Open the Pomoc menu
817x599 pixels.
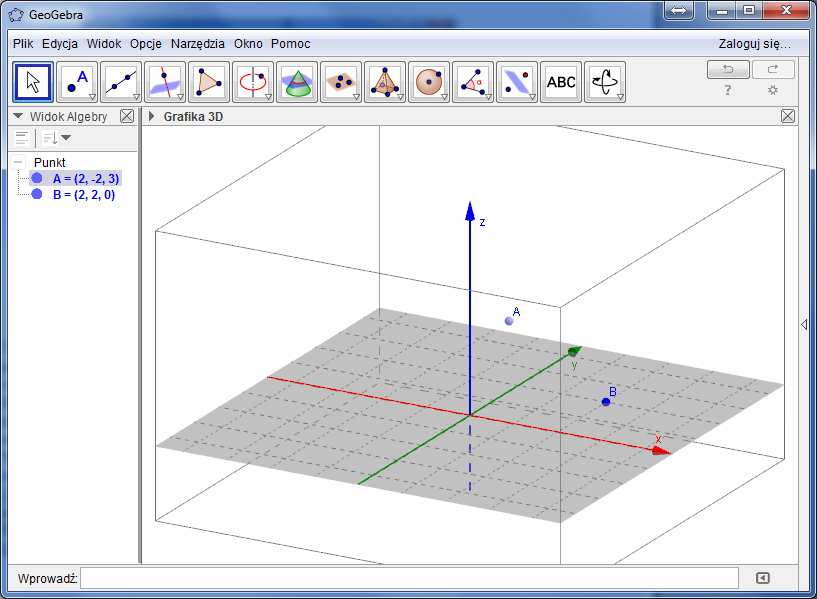click(x=290, y=44)
